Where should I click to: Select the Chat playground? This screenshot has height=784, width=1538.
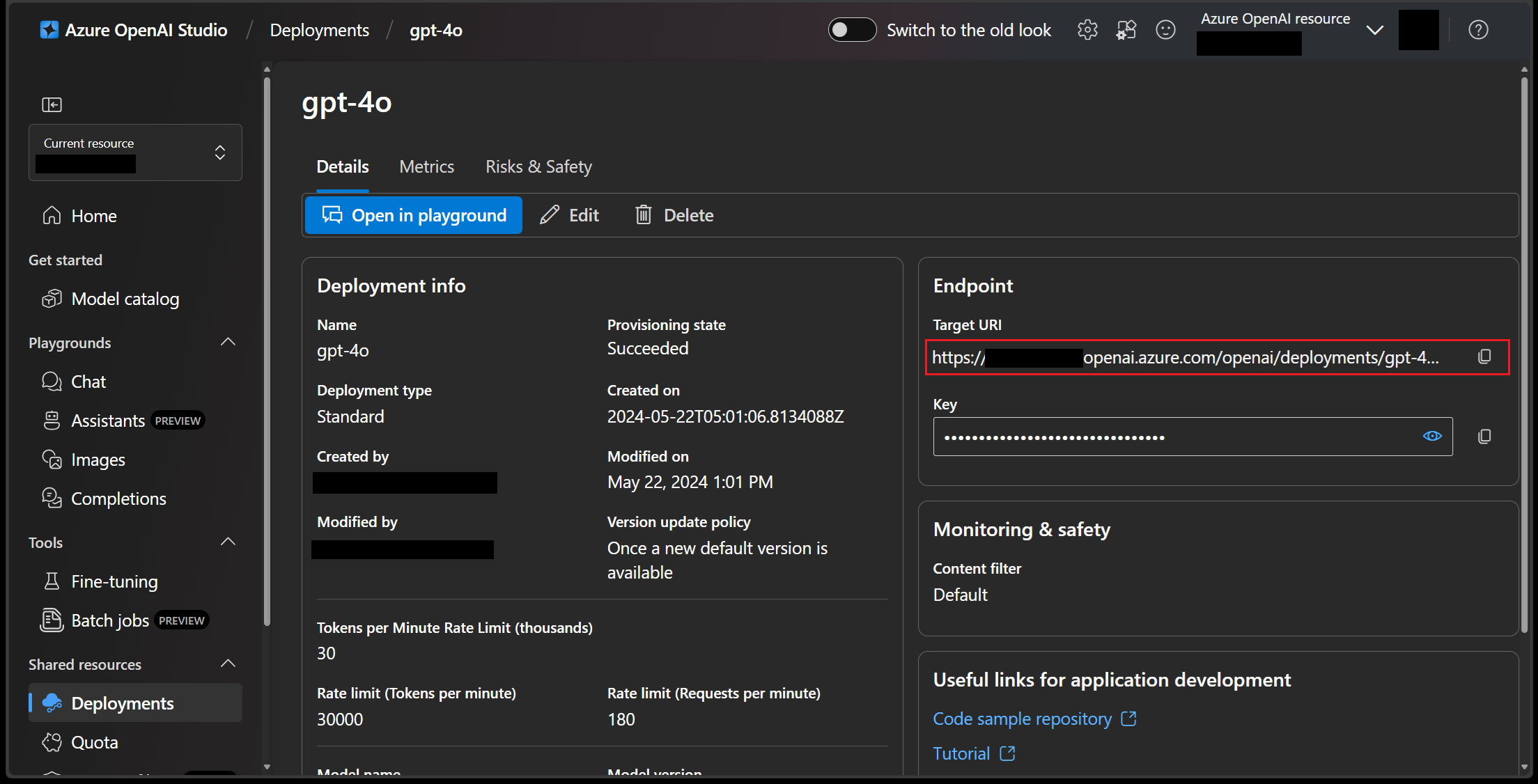[88, 381]
